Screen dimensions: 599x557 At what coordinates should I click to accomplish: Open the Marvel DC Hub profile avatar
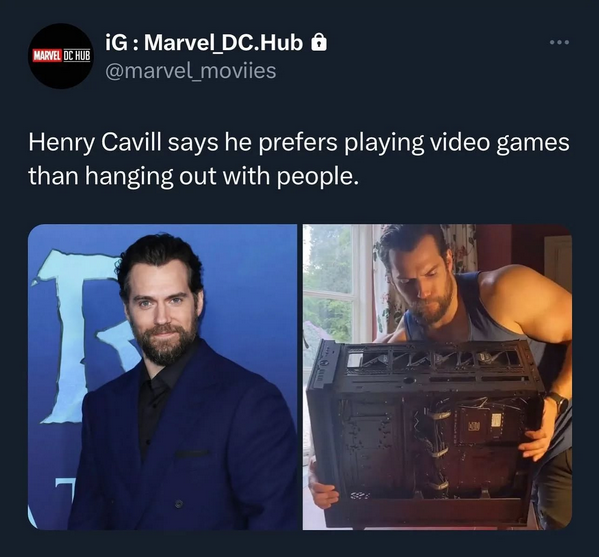tap(61, 56)
